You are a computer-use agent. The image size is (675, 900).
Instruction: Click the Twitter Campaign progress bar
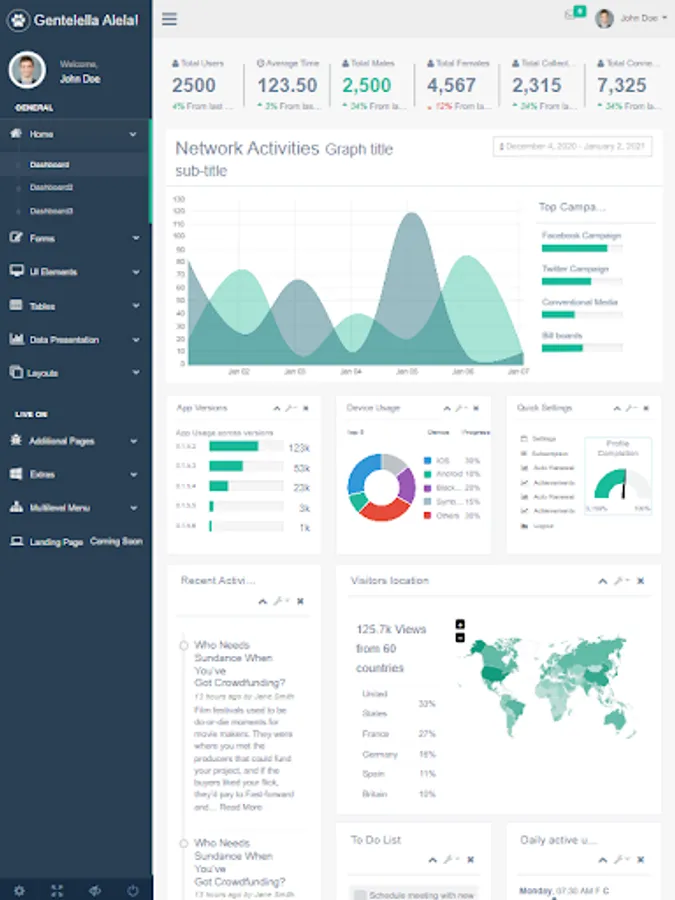(582, 281)
